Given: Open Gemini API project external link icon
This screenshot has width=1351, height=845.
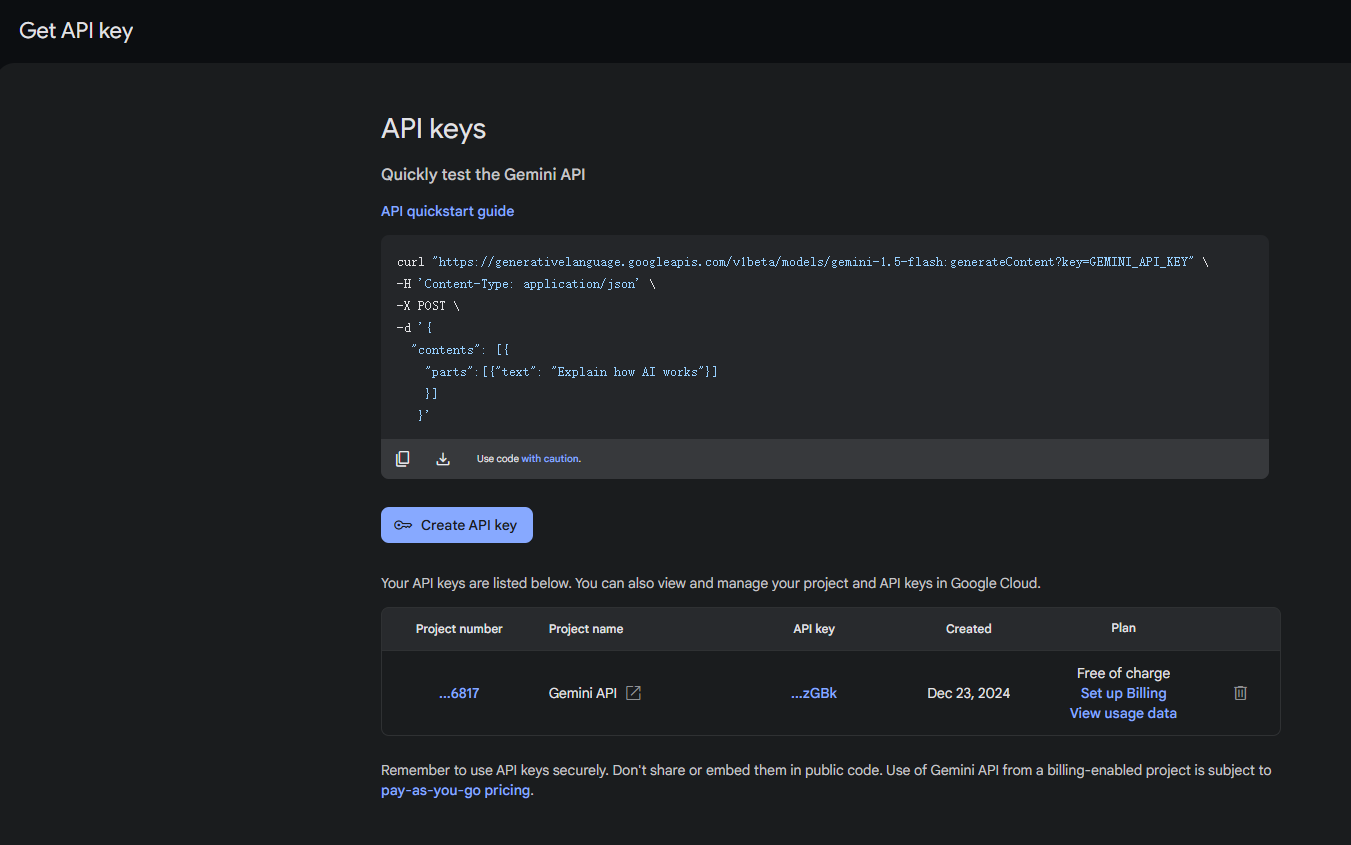Looking at the screenshot, I should 633,693.
